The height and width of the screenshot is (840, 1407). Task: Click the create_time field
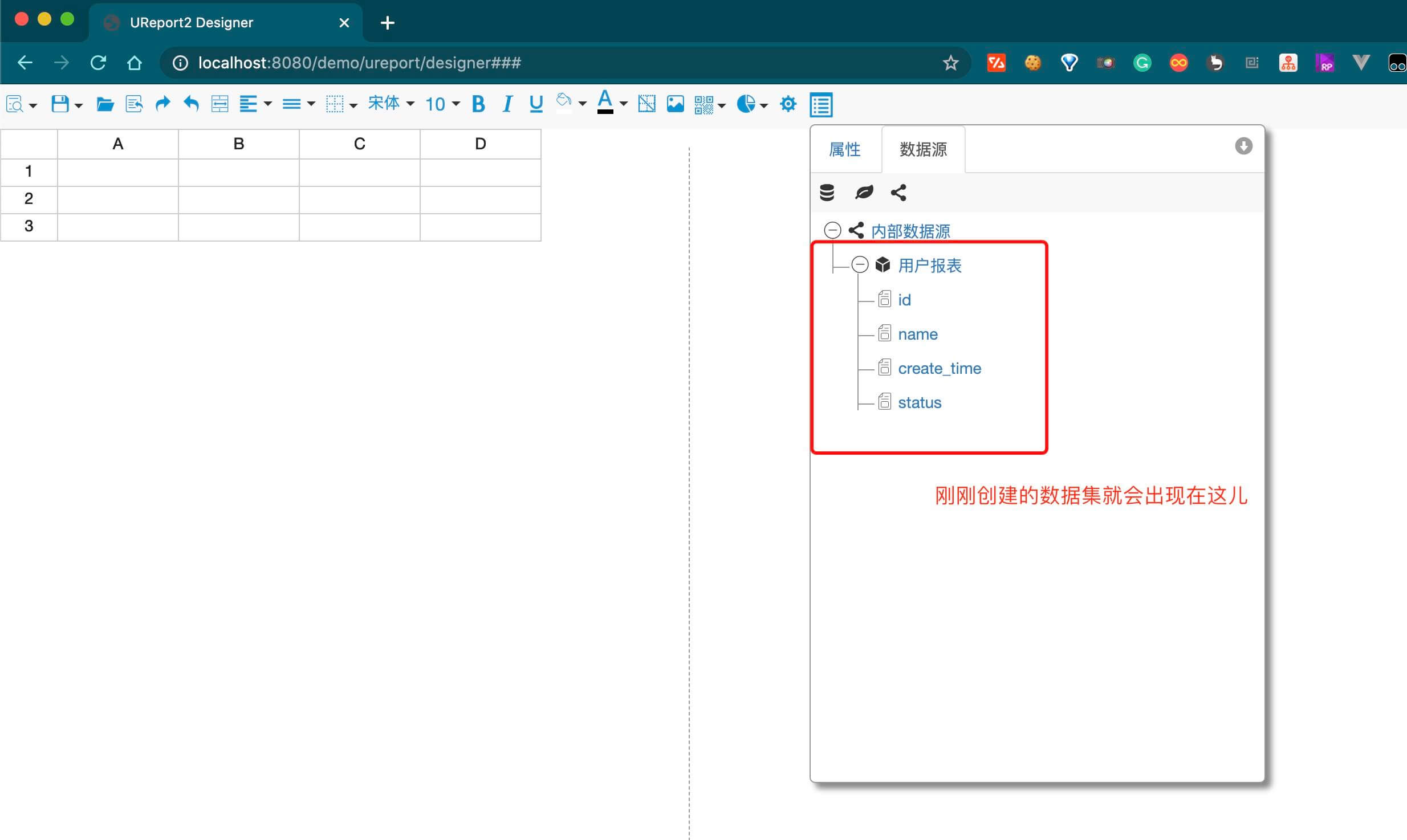click(939, 369)
